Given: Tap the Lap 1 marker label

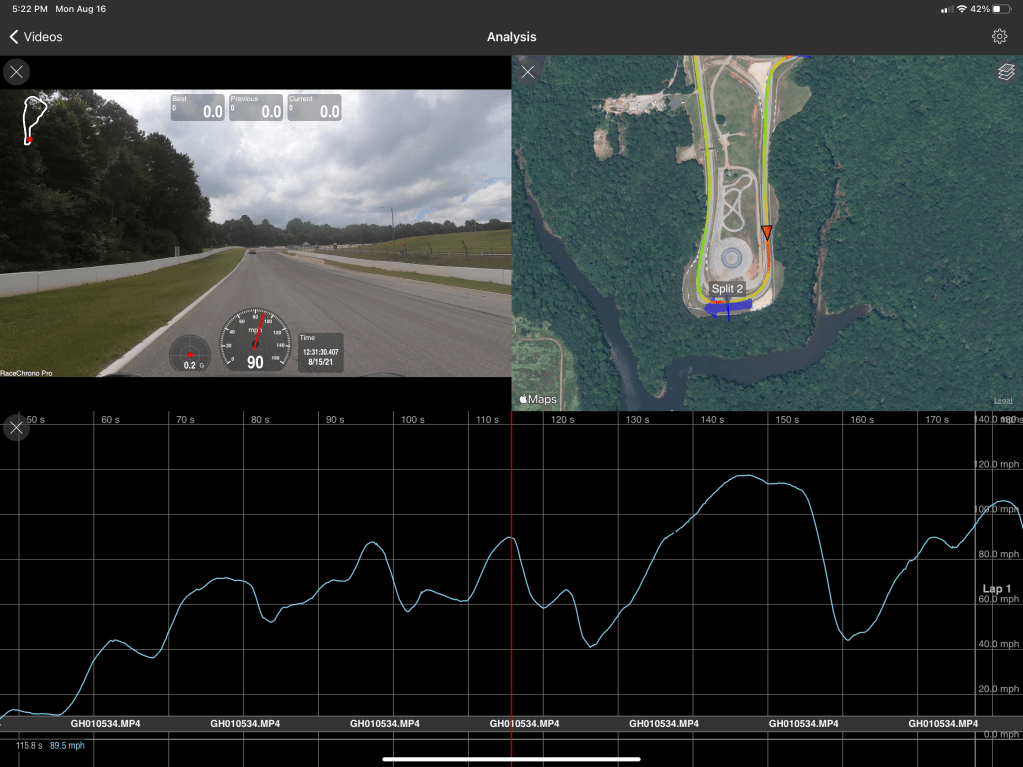Looking at the screenshot, I should 996,588.
